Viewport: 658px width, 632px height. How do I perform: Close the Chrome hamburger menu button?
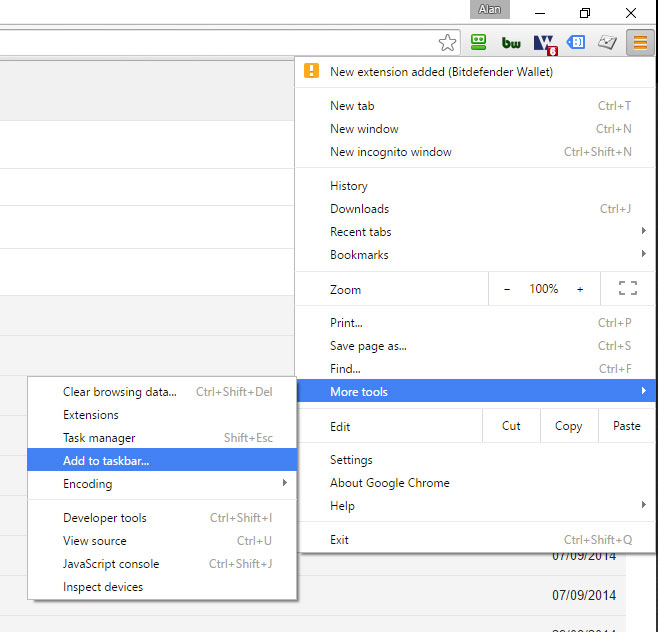pyautogui.click(x=640, y=42)
